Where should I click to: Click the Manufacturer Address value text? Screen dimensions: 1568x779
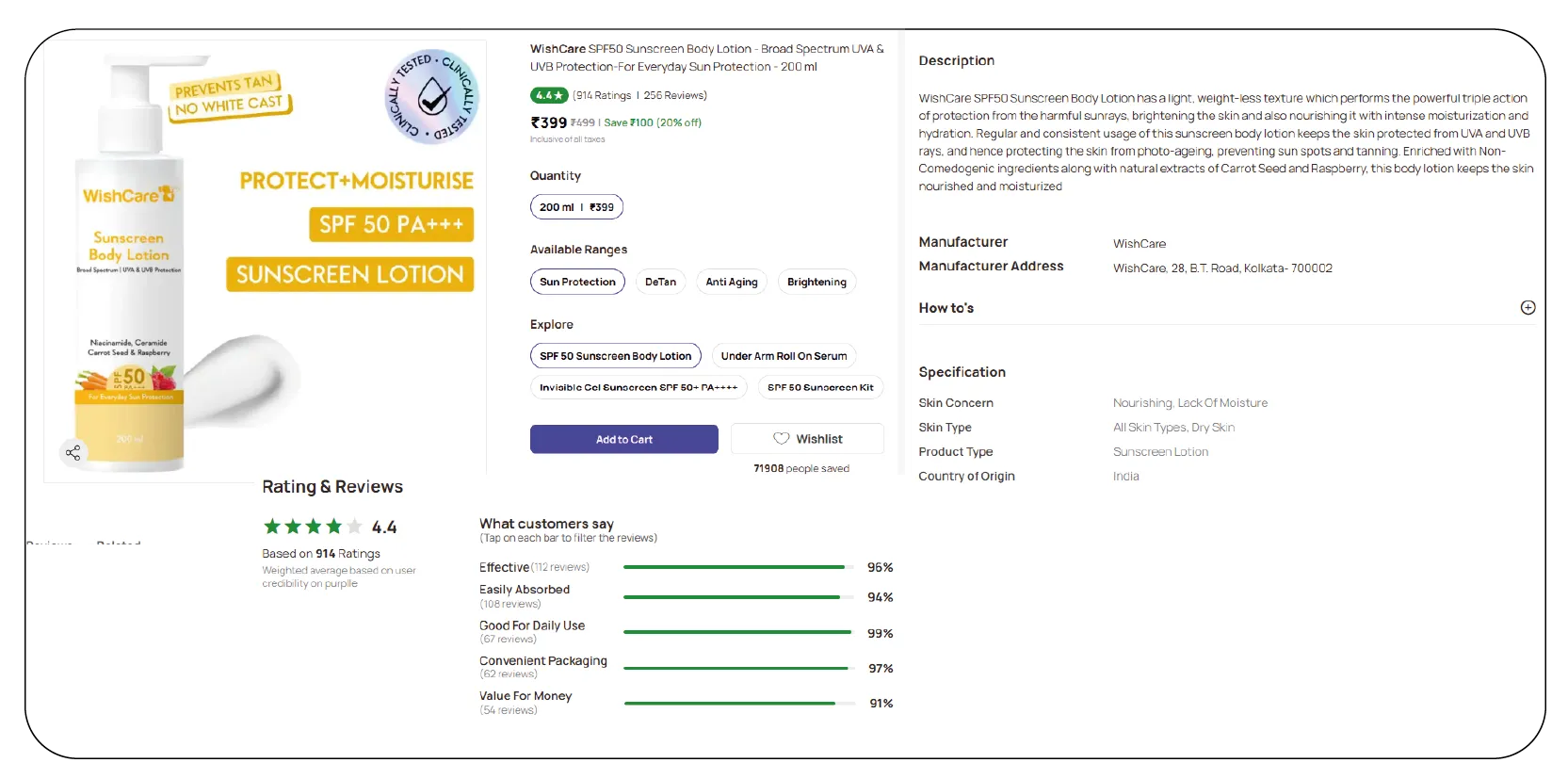pos(1222,268)
